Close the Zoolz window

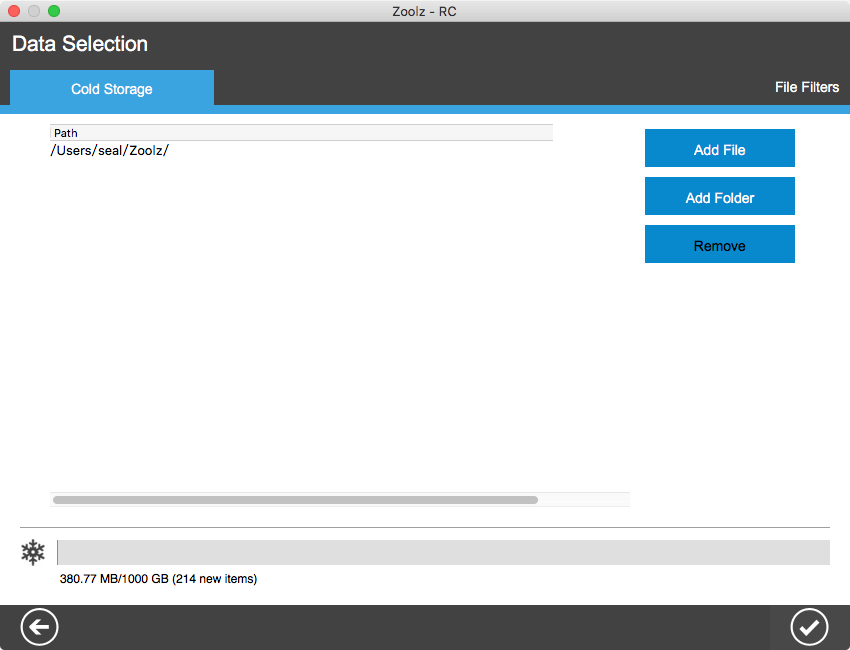pos(14,11)
